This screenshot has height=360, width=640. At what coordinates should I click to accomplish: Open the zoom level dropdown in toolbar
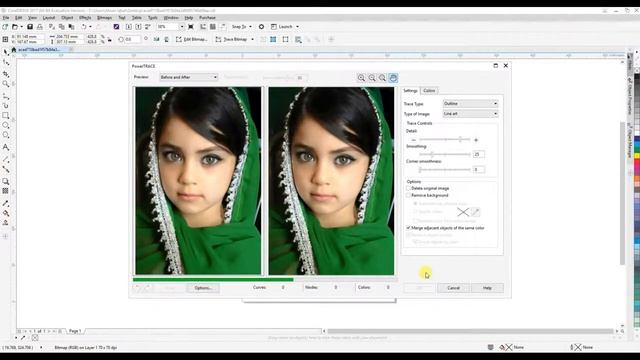tap(182, 27)
